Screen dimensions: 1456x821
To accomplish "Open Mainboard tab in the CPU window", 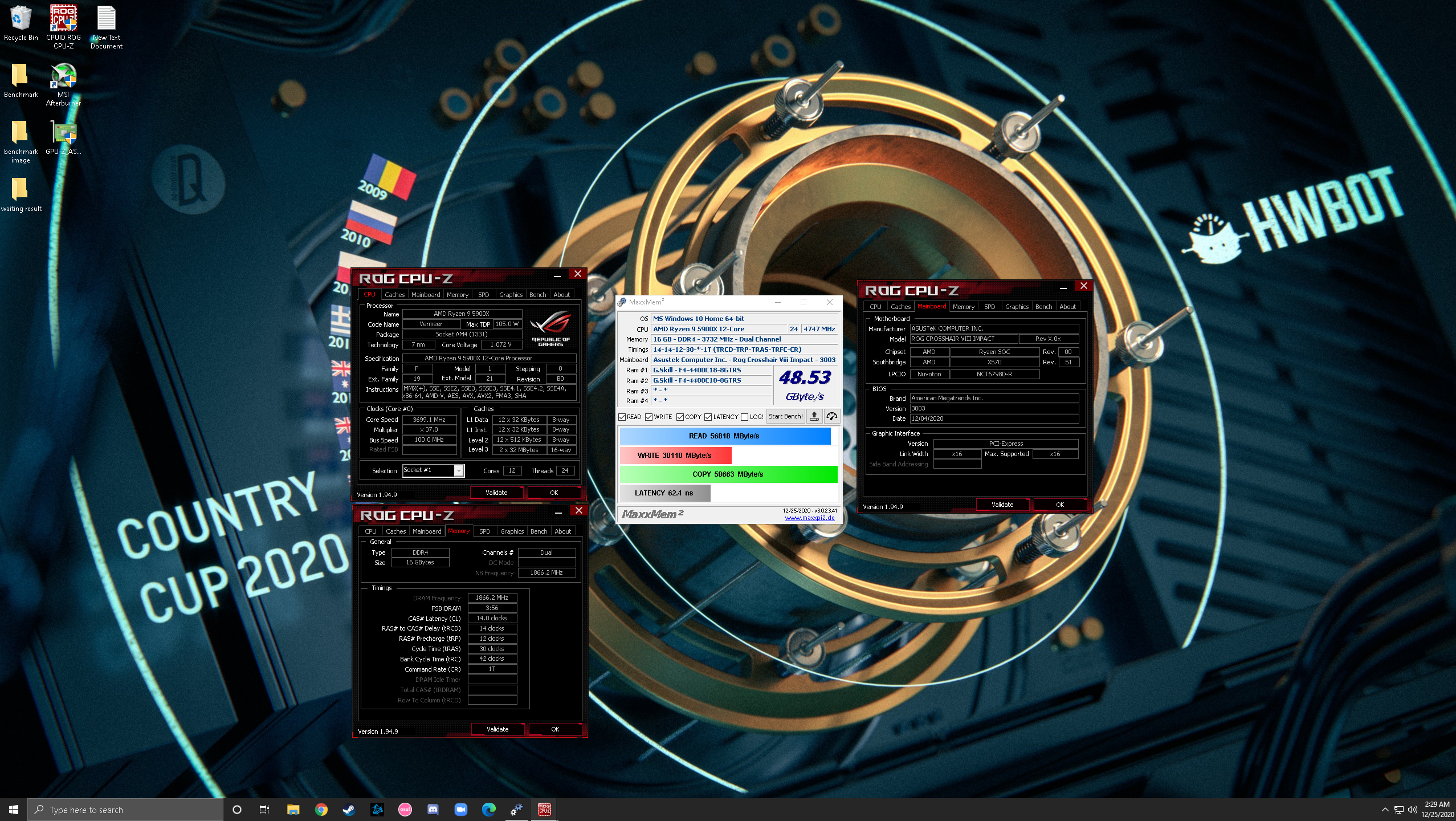I will [x=426, y=295].
